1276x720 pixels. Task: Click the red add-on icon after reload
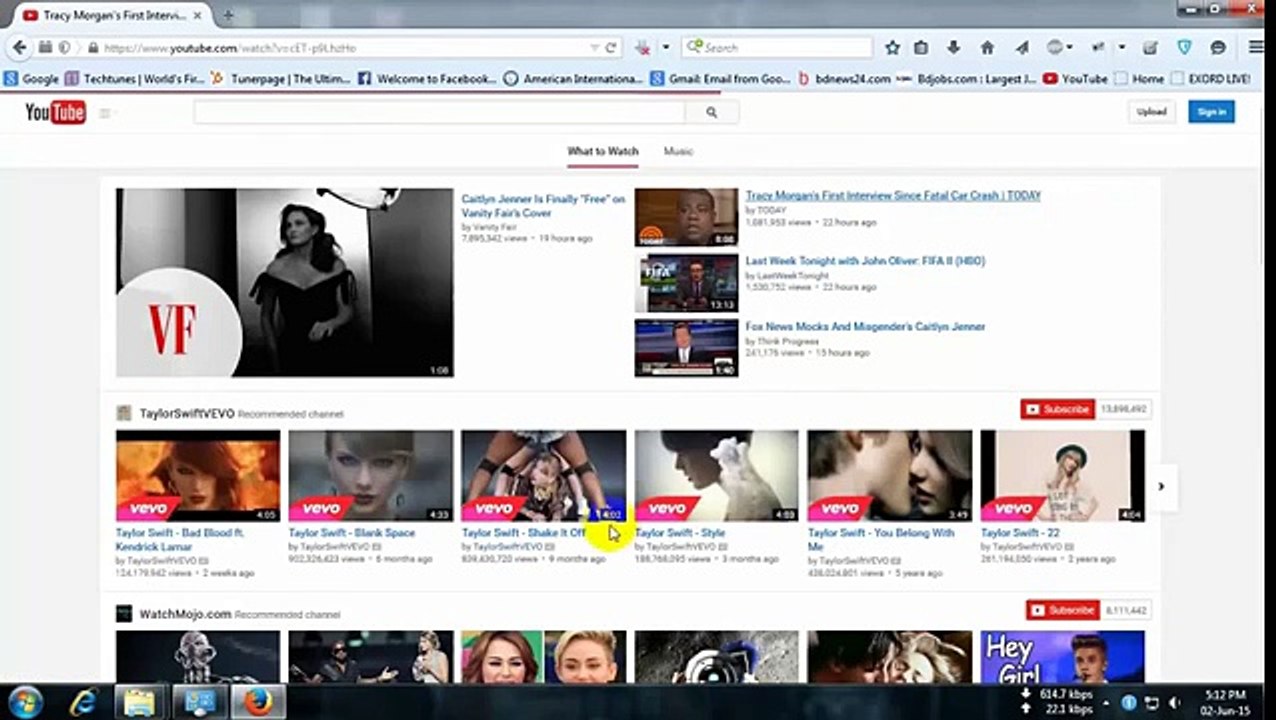tap(643, 47)
